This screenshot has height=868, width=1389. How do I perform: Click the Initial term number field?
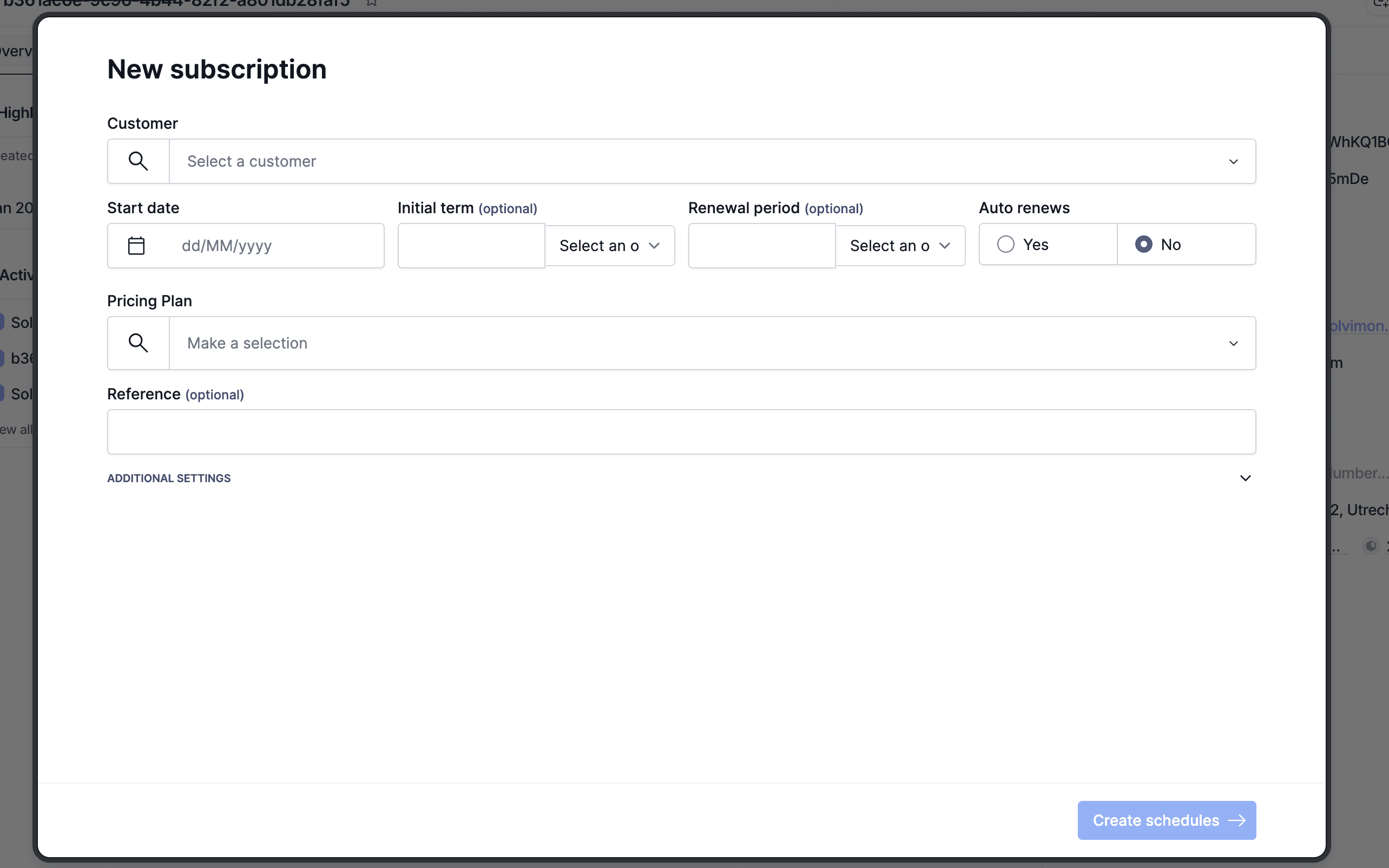(x=471, y=246)
